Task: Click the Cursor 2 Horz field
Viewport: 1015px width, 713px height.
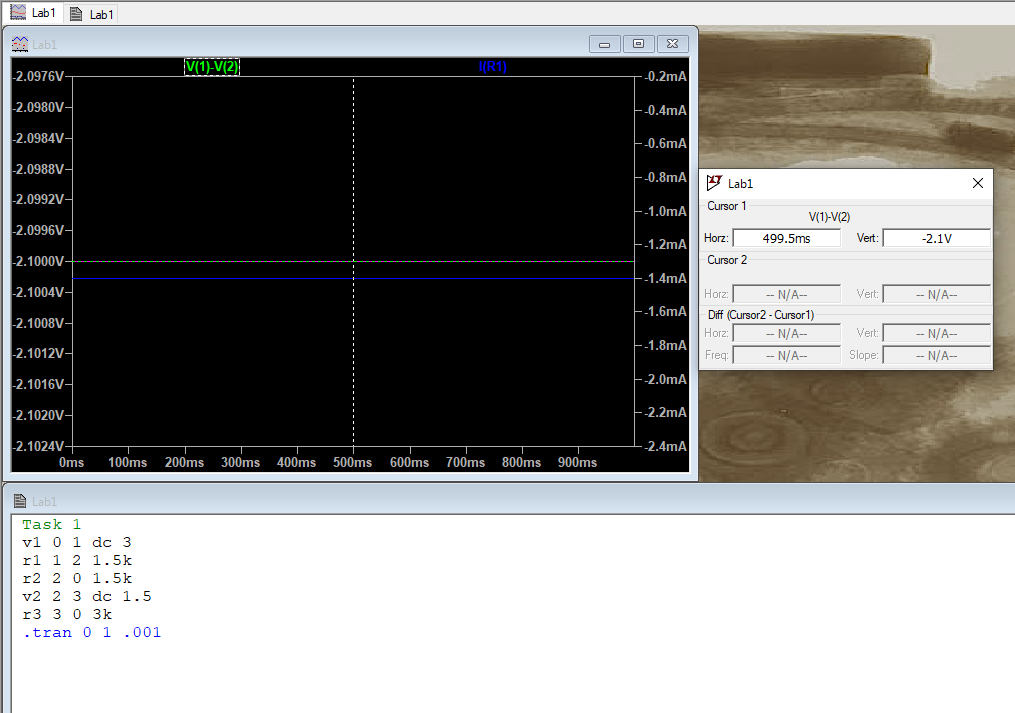Action: tap(786, 294)
